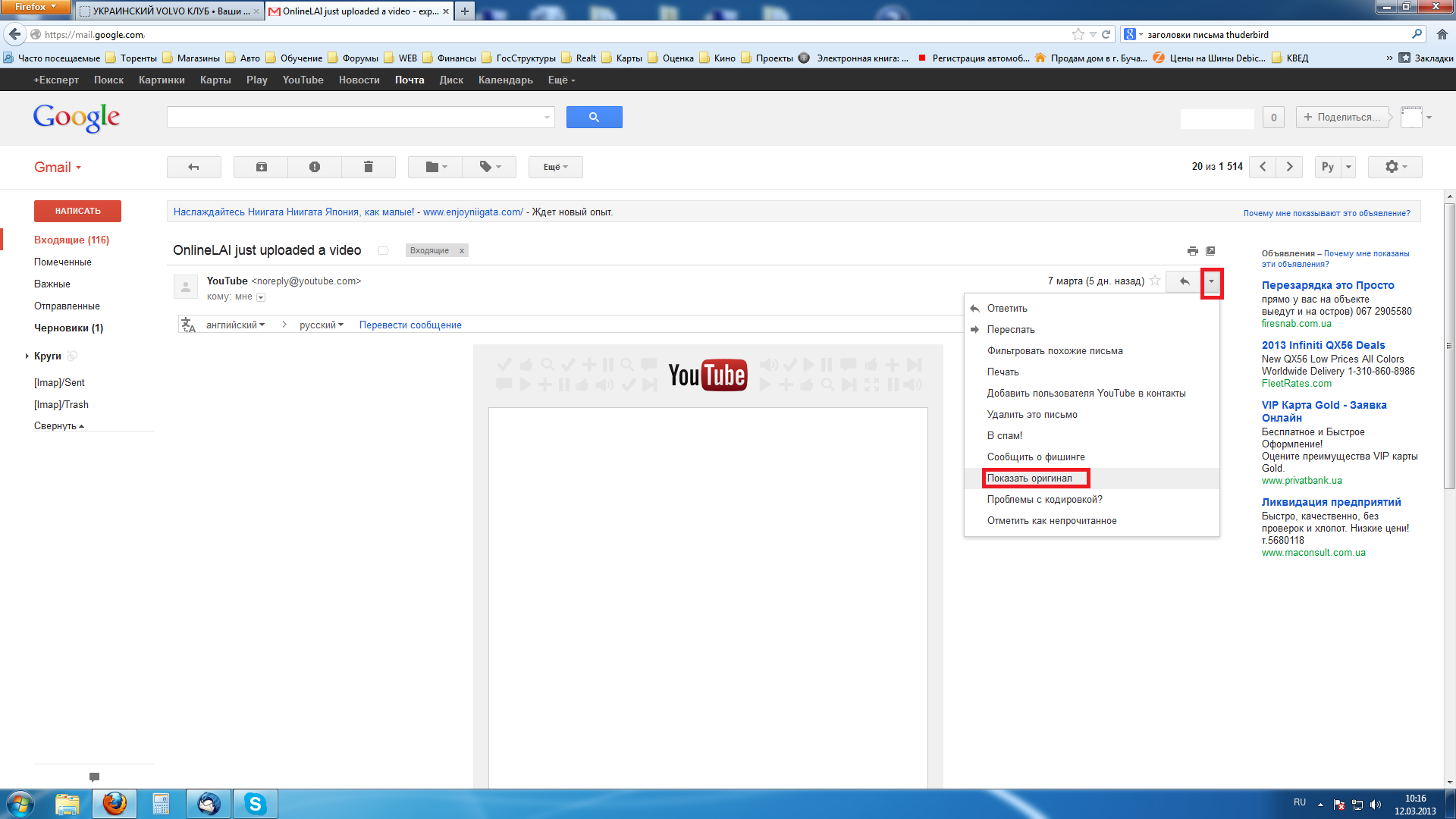Click the back to inbox arrow
The width and height of the screenshot is (1456, 819).
[193, 167]
